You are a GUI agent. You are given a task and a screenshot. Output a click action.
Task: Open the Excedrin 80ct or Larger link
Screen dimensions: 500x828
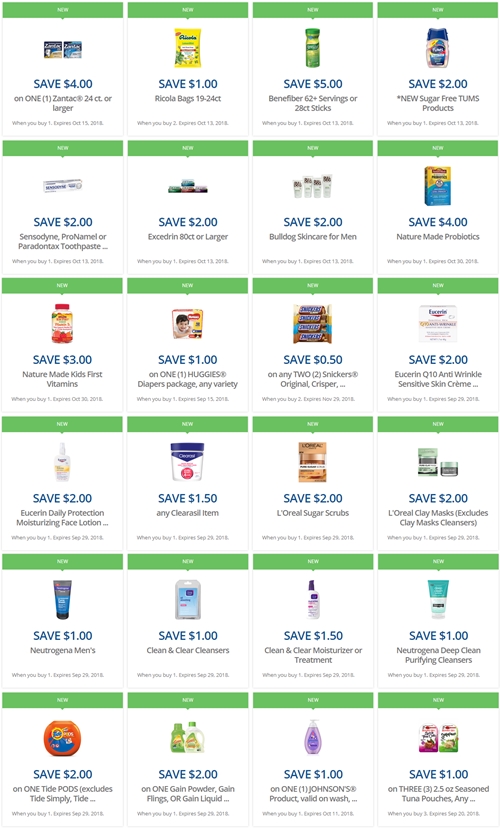[187, 237]
